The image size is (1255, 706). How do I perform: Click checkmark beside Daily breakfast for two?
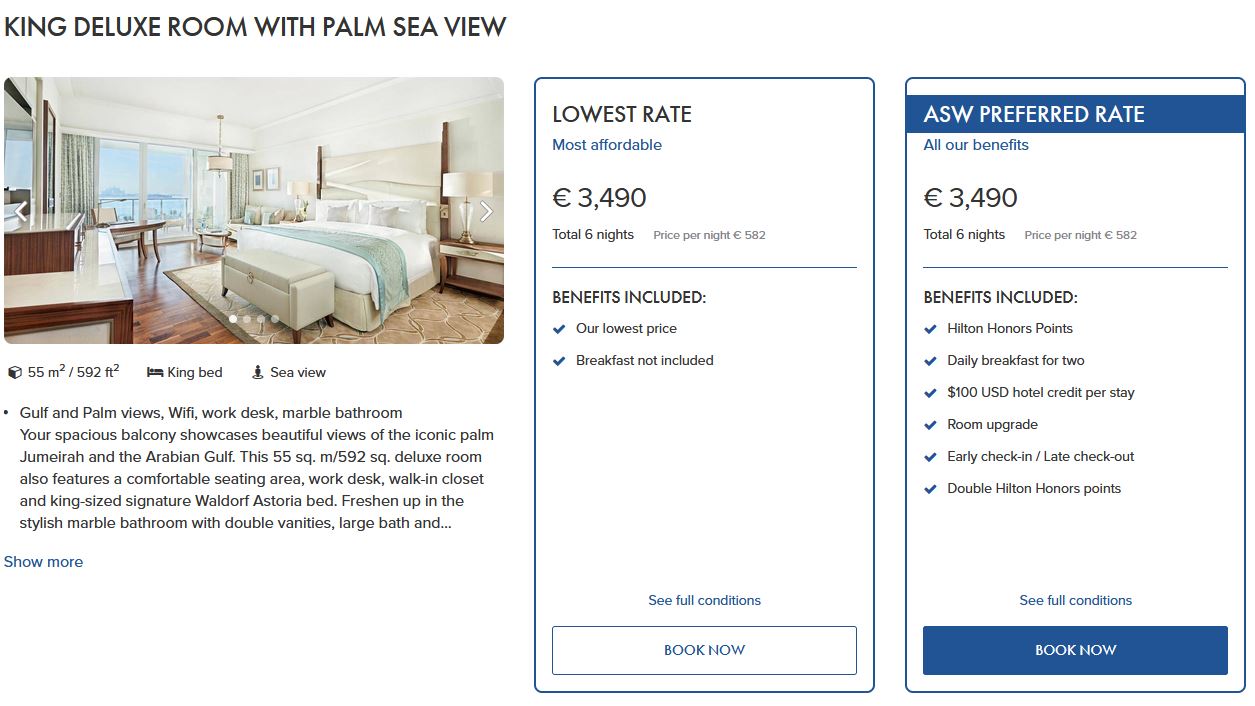coord(931,361)
